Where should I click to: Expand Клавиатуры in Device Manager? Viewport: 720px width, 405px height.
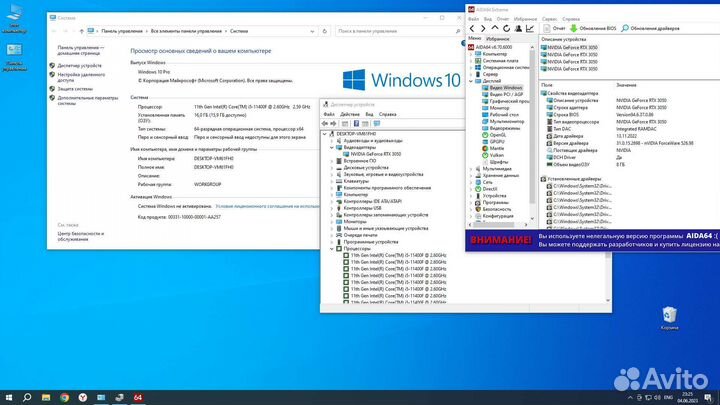332,181
